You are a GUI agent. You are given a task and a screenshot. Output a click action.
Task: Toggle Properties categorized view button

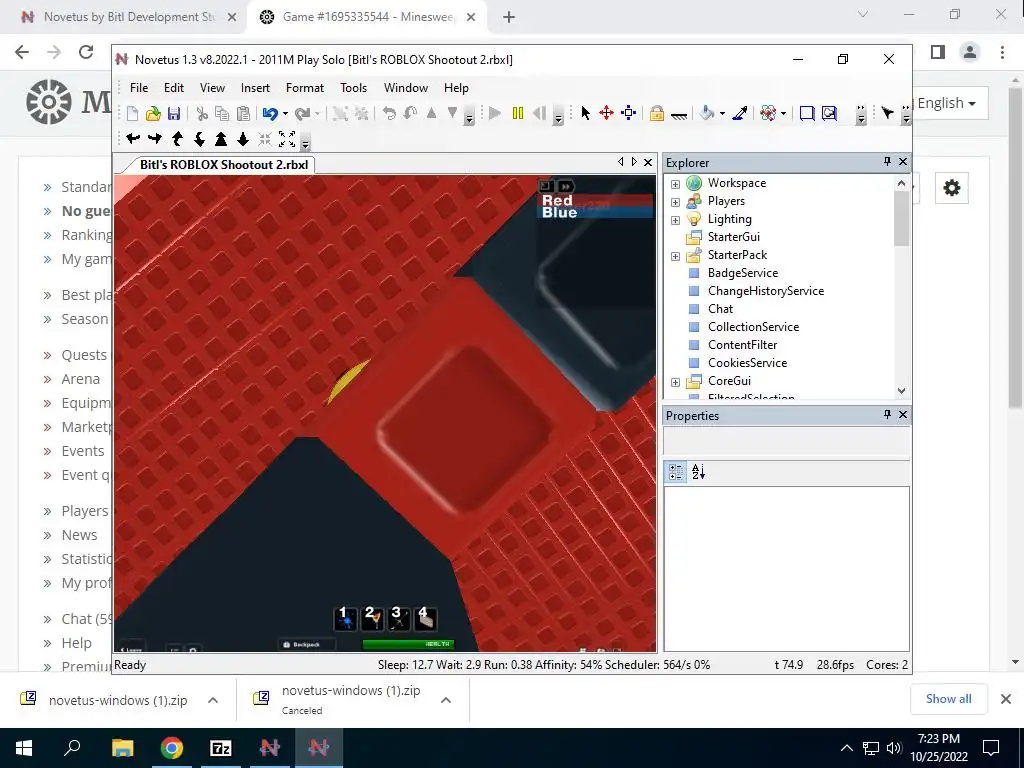click(676, 472)
